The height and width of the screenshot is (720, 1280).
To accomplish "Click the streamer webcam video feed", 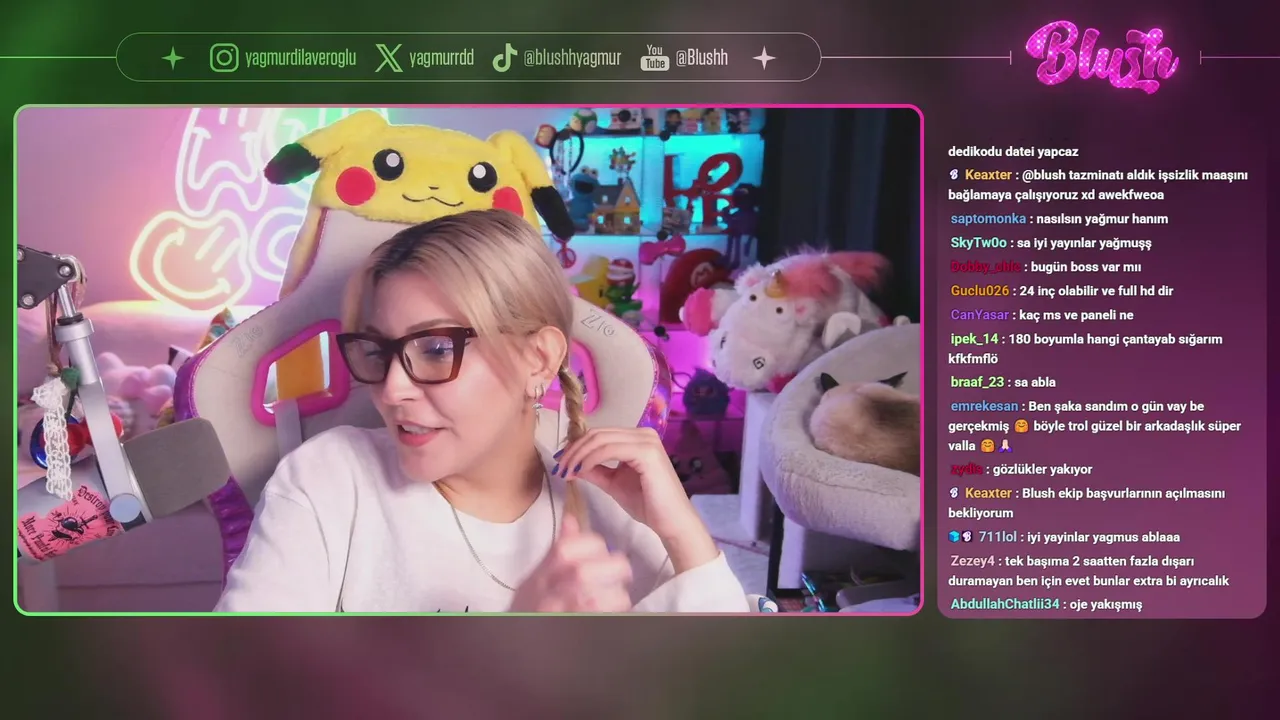I will click(x=468, y=359).
